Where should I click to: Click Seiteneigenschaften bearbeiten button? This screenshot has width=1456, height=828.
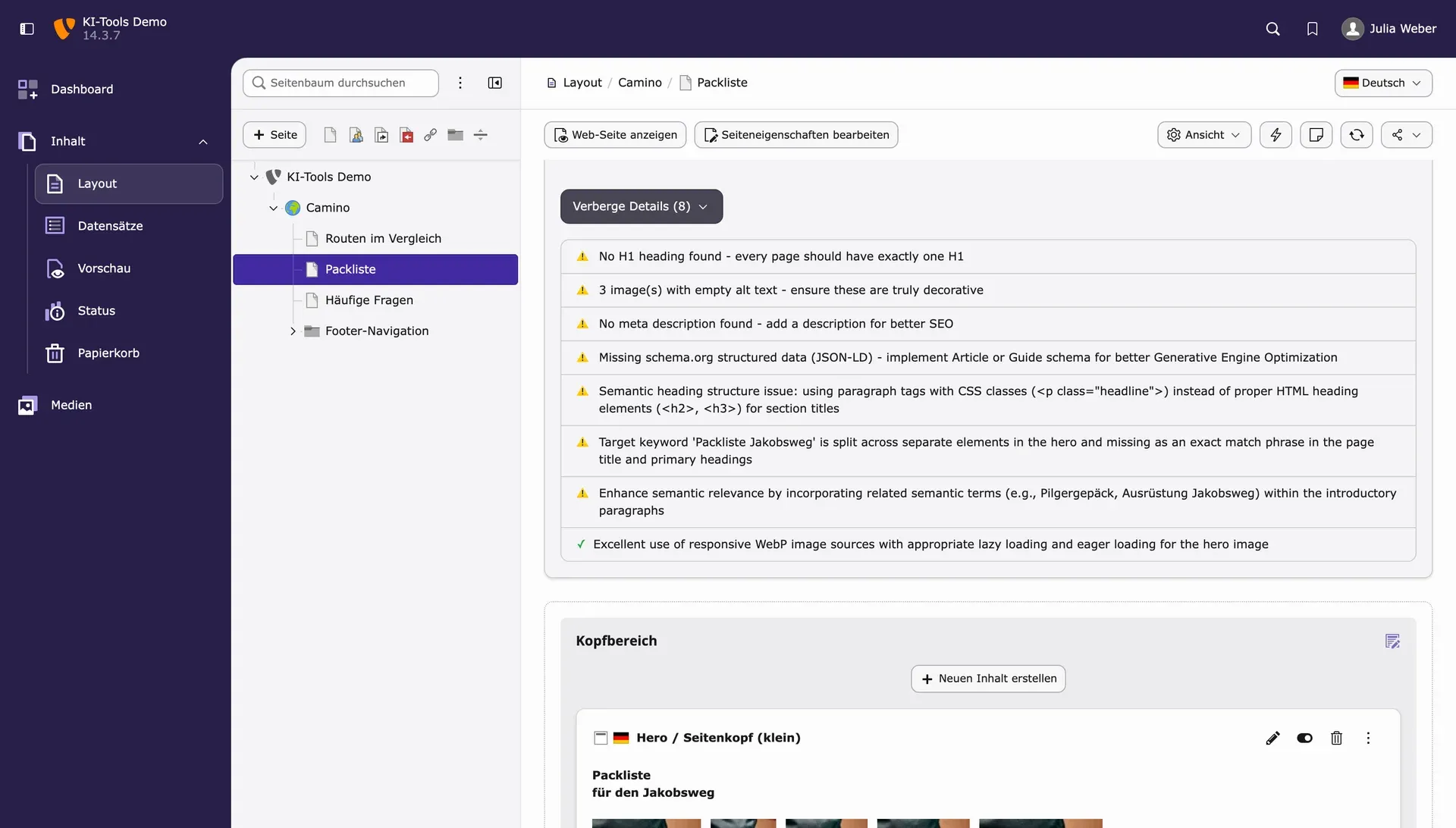tap(796, 135)
